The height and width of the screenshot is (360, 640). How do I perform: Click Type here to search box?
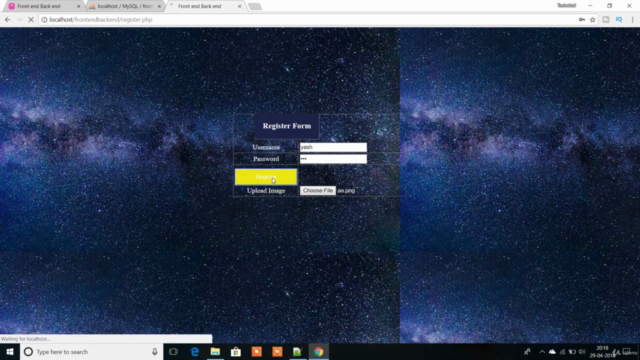click(x=91, y=351)
